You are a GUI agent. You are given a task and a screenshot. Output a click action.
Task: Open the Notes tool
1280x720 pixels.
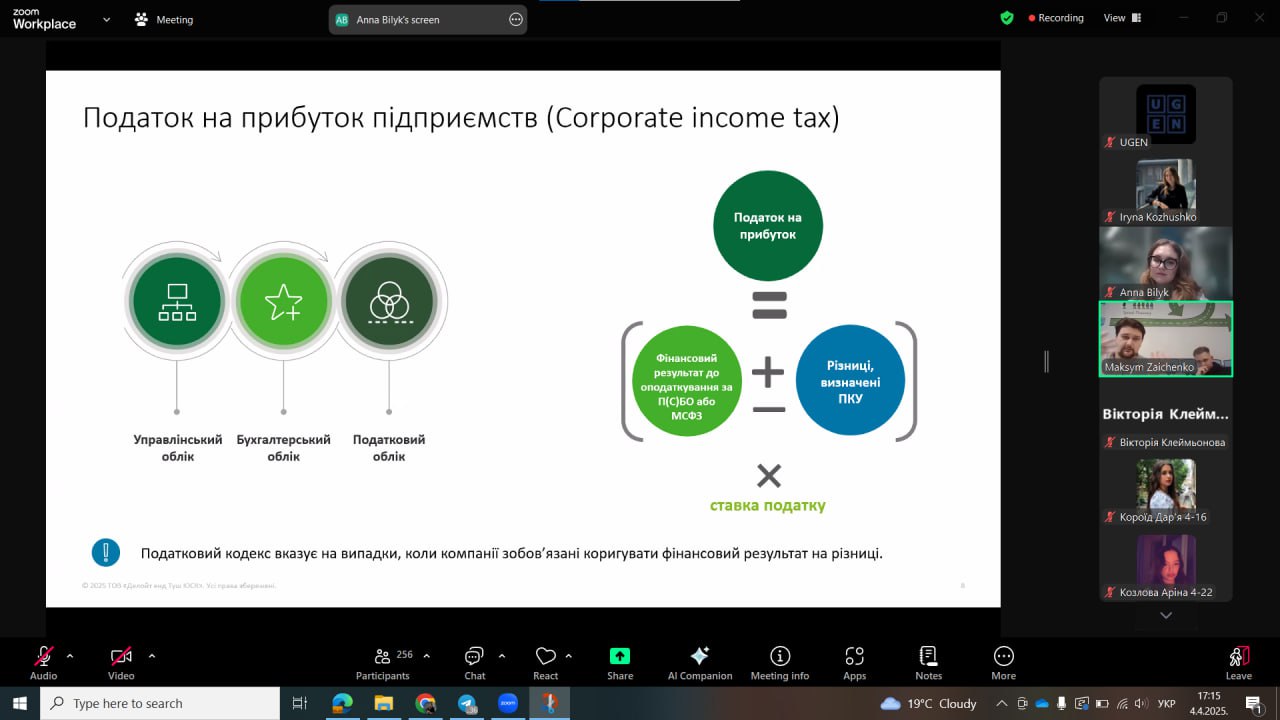(x=928, y=657)
